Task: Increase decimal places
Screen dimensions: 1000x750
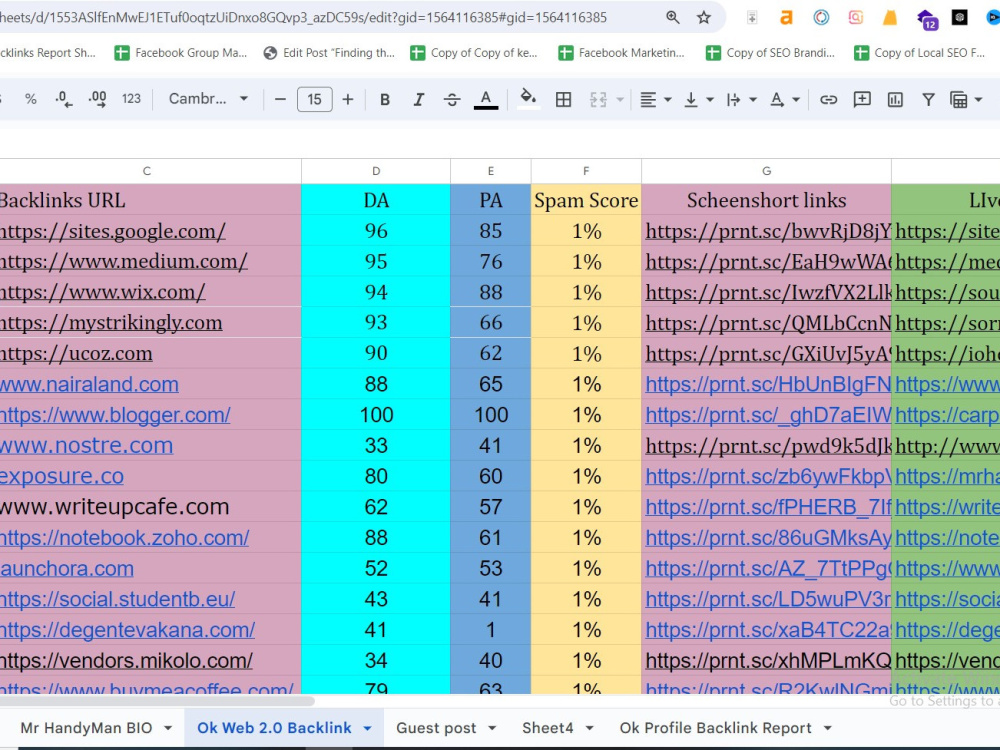Action: [x=97, y=99]
